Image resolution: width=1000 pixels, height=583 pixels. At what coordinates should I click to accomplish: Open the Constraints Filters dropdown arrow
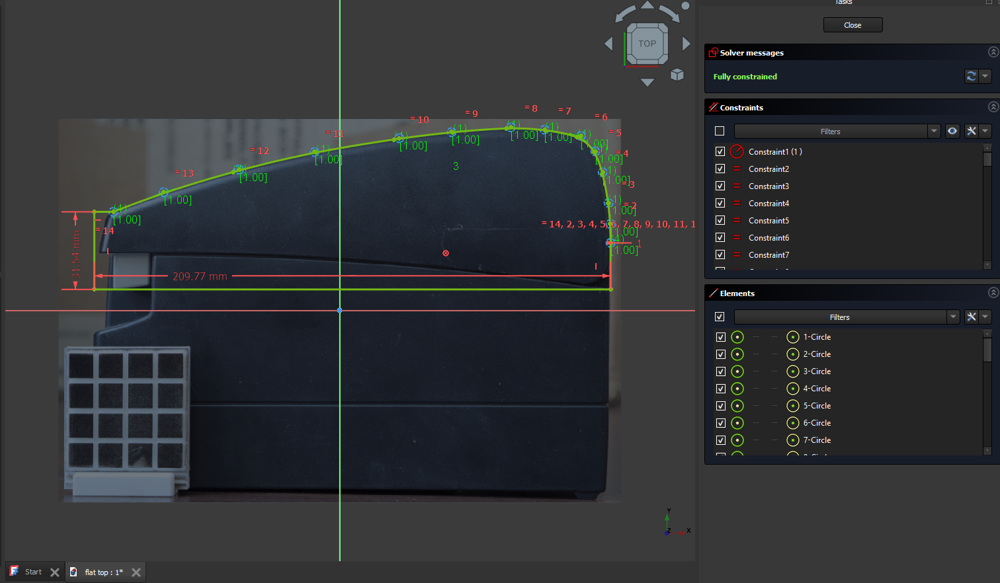click(x=934, y=131)
